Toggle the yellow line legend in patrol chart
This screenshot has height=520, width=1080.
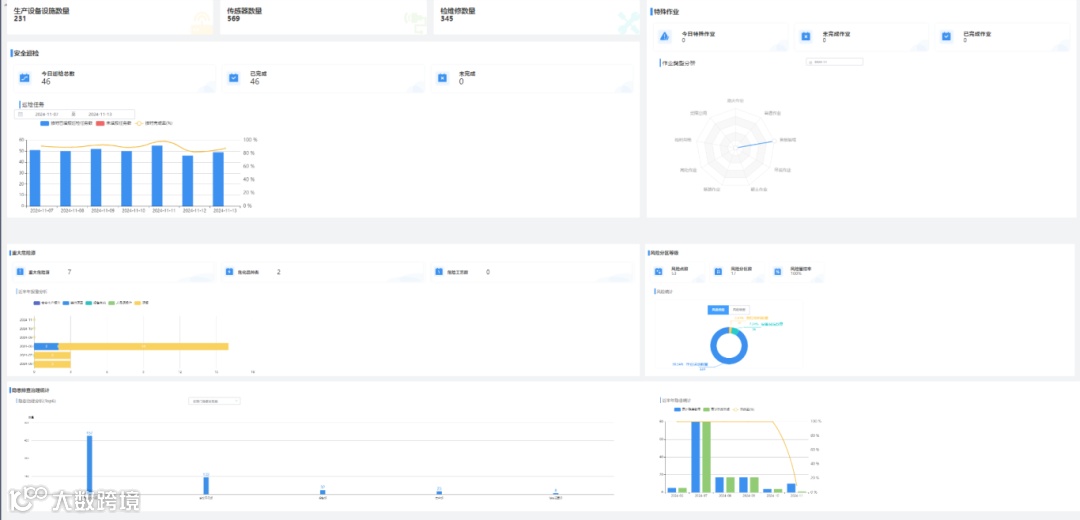(x=138, y=123)
